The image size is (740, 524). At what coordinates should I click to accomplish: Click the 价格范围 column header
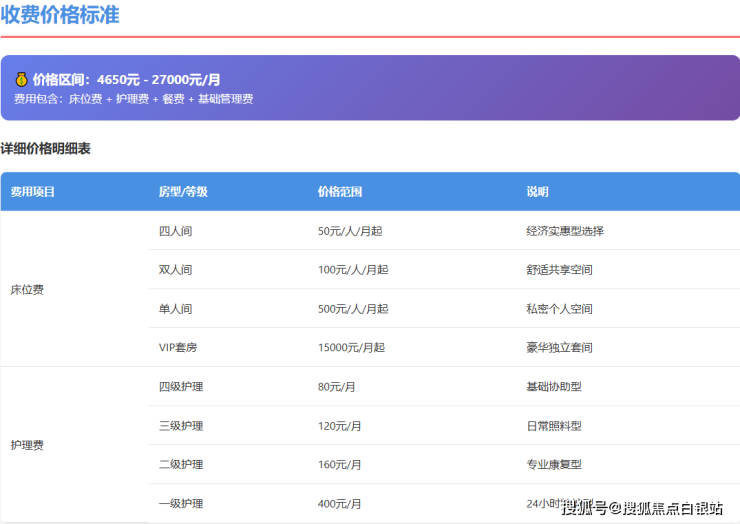click(x=340, y=192)
